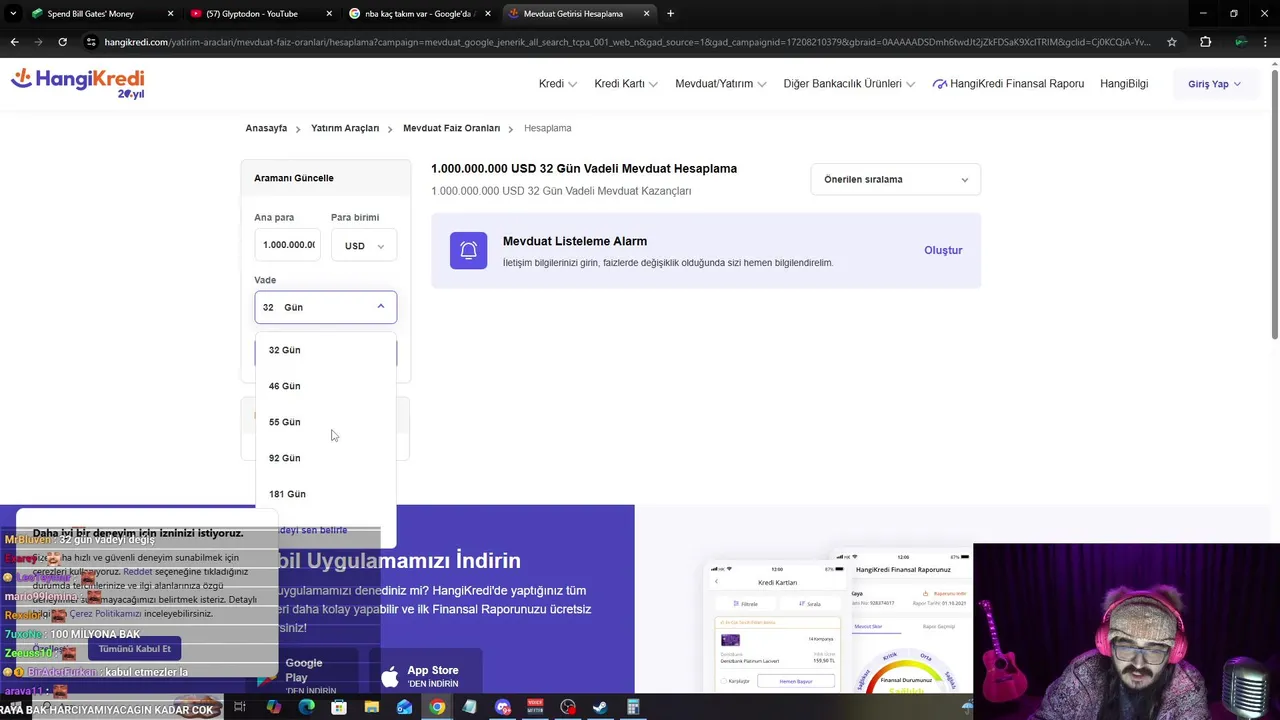
Task: Open the Para birimi USD dropdown
Action: (x=364, y=245)
